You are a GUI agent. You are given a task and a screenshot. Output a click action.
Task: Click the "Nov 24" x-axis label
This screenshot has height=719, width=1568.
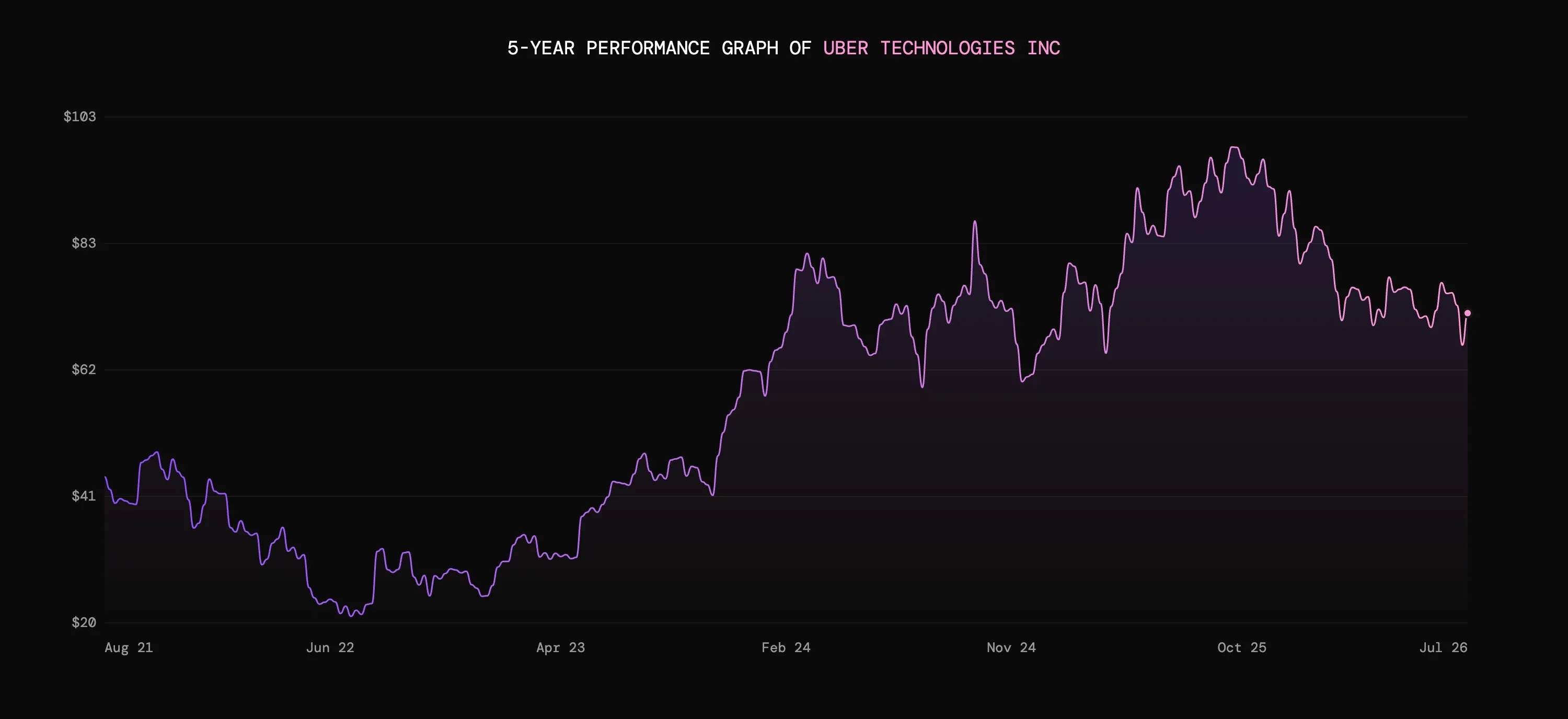1011,647
